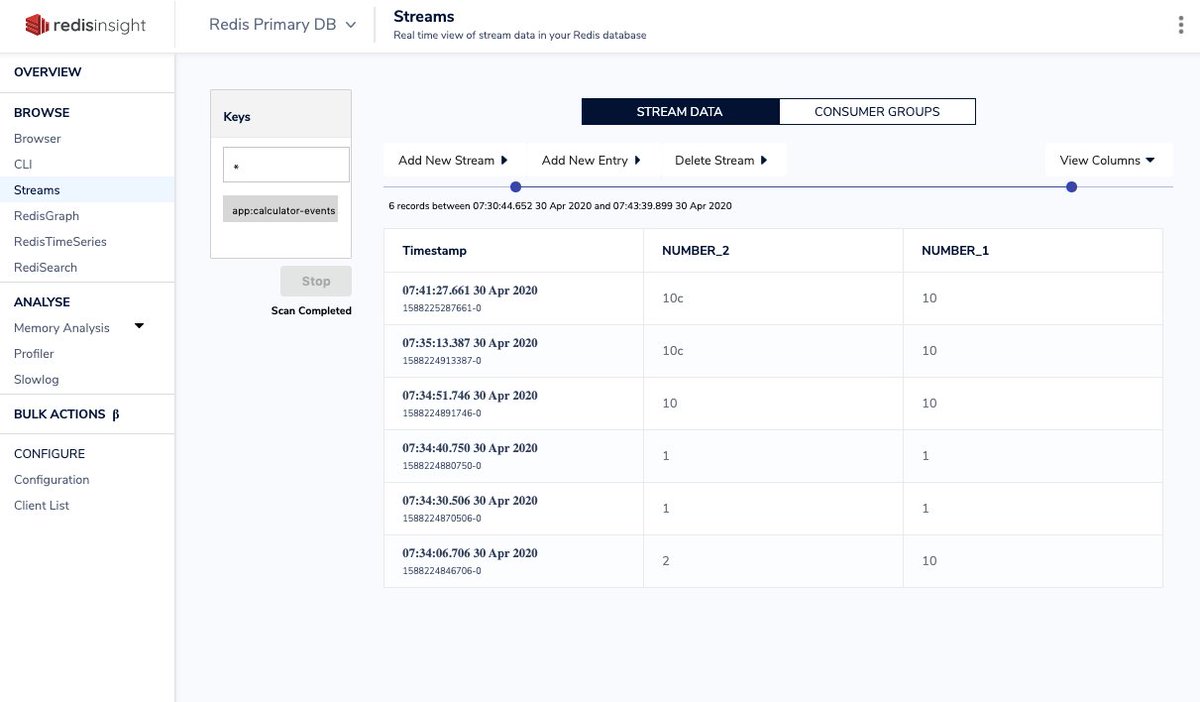This screenshot has height=702, width=1200.
Task: Open BULK ACTIONS section
Action: (x=66, y=414)
